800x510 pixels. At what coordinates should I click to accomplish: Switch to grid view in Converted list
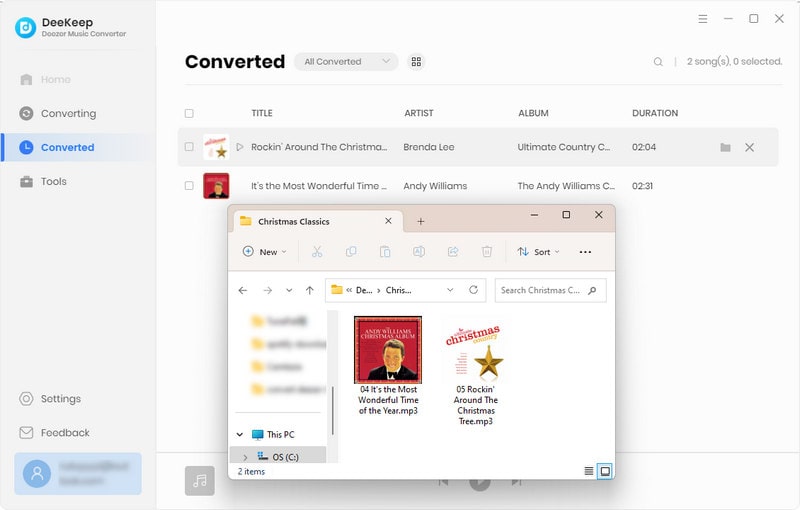point(416,62)
